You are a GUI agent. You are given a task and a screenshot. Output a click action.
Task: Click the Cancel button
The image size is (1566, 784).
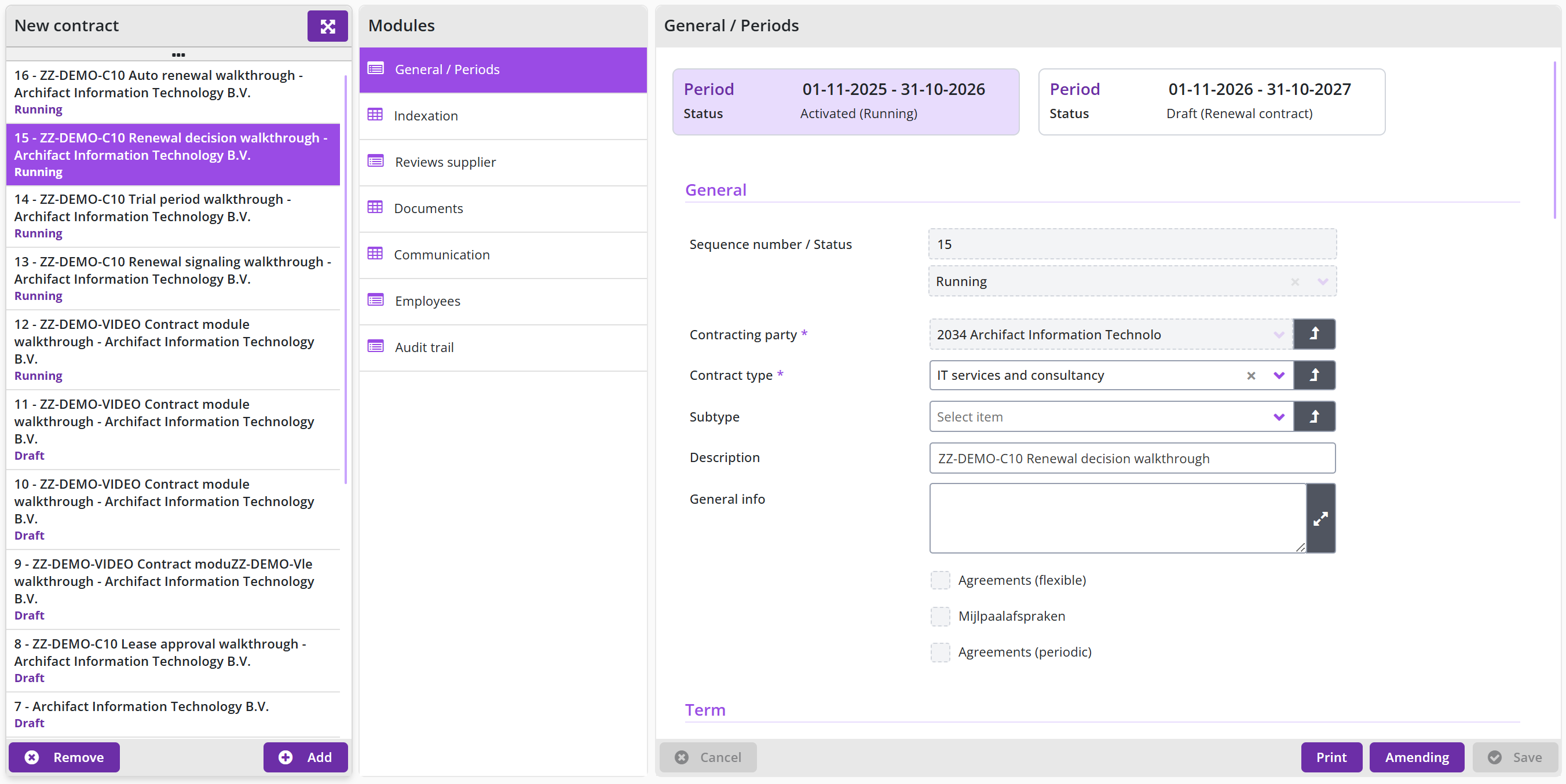(x=708, y=757)
